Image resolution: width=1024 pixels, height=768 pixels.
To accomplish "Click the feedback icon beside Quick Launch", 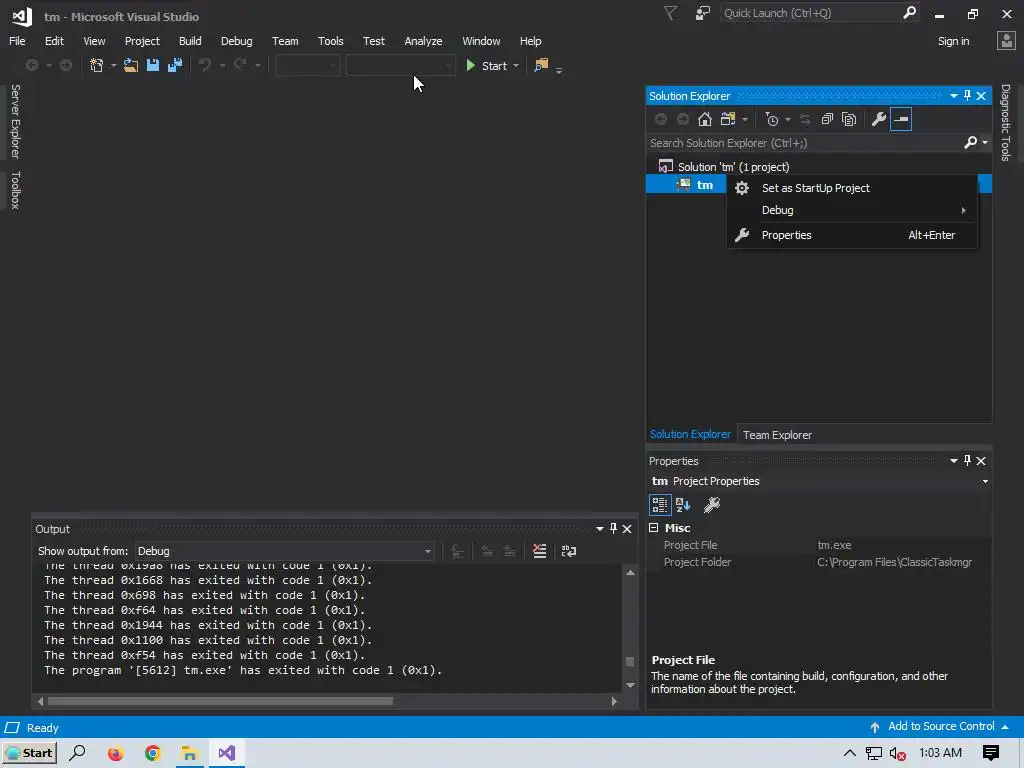I will click(702, 13).
